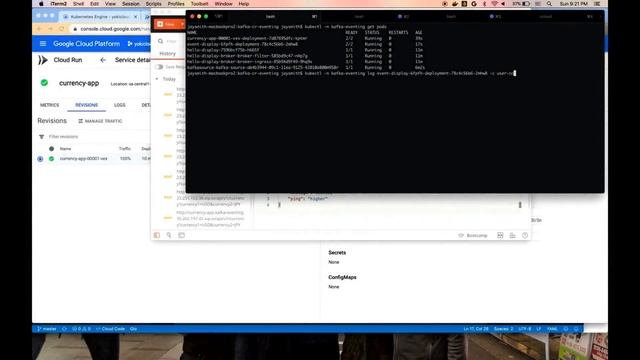Open the Google Cloud navigation hamburger menu
The image size is (640, 360).
click(x=43, y=44)
